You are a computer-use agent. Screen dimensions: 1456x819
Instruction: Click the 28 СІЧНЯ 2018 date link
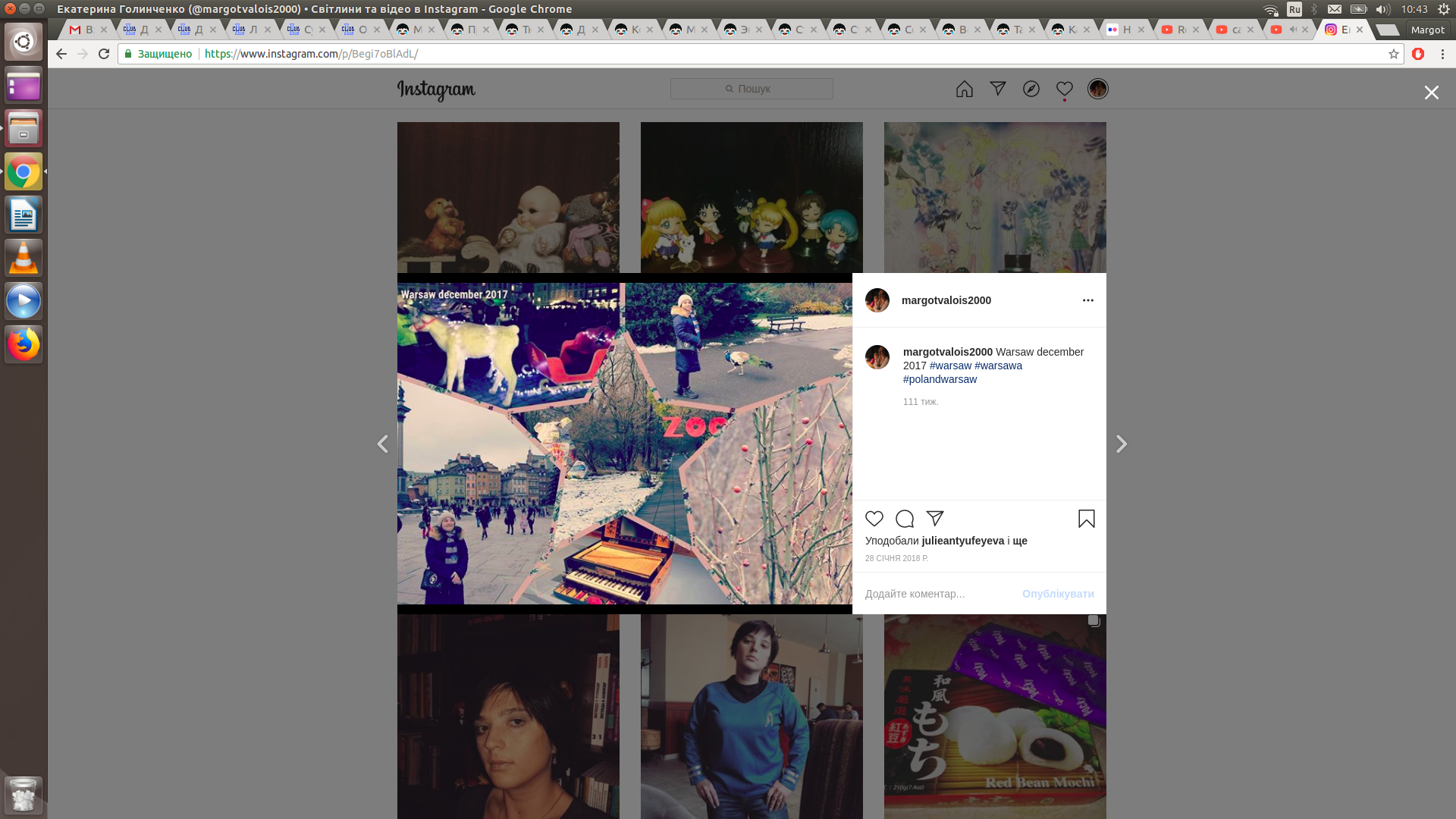[896, 558]
